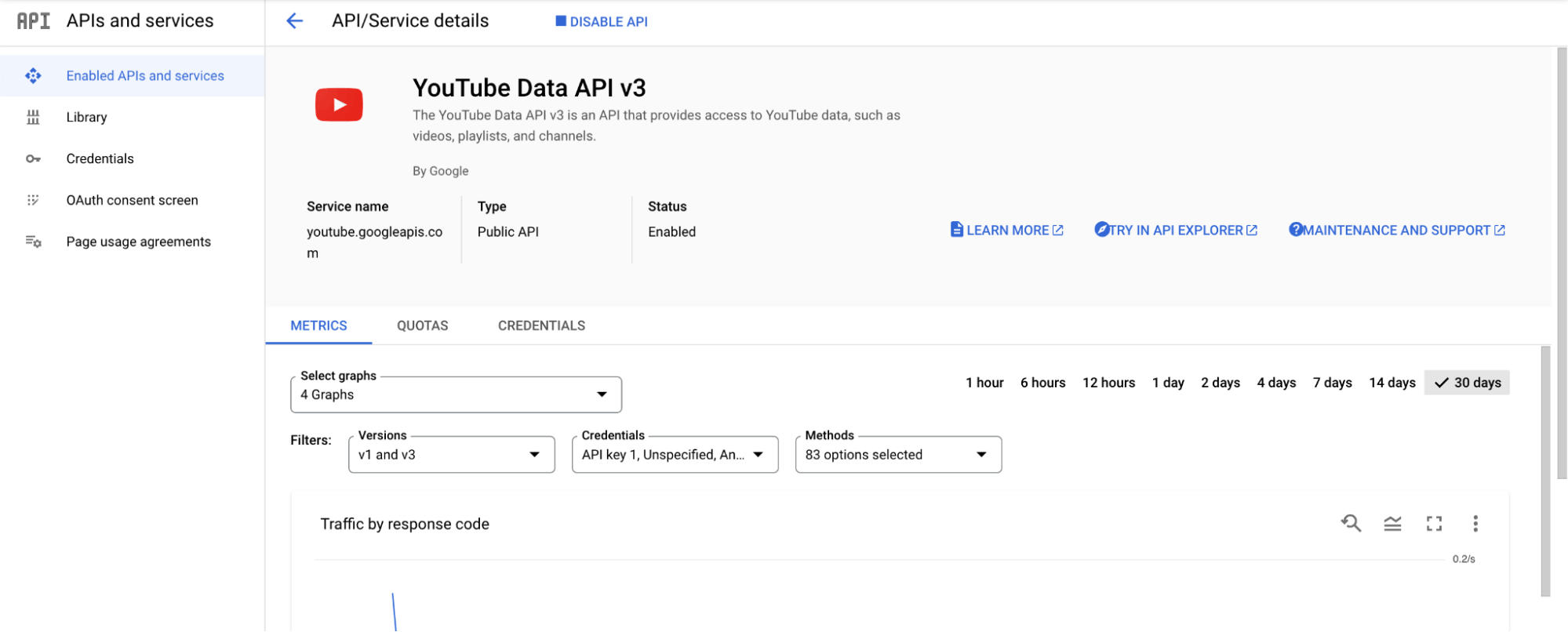Click the 0.2/s axis label
Image resolution: width=1568 pixels, height=632 pixels.
pyautogui.click(x=1464, y=559)
